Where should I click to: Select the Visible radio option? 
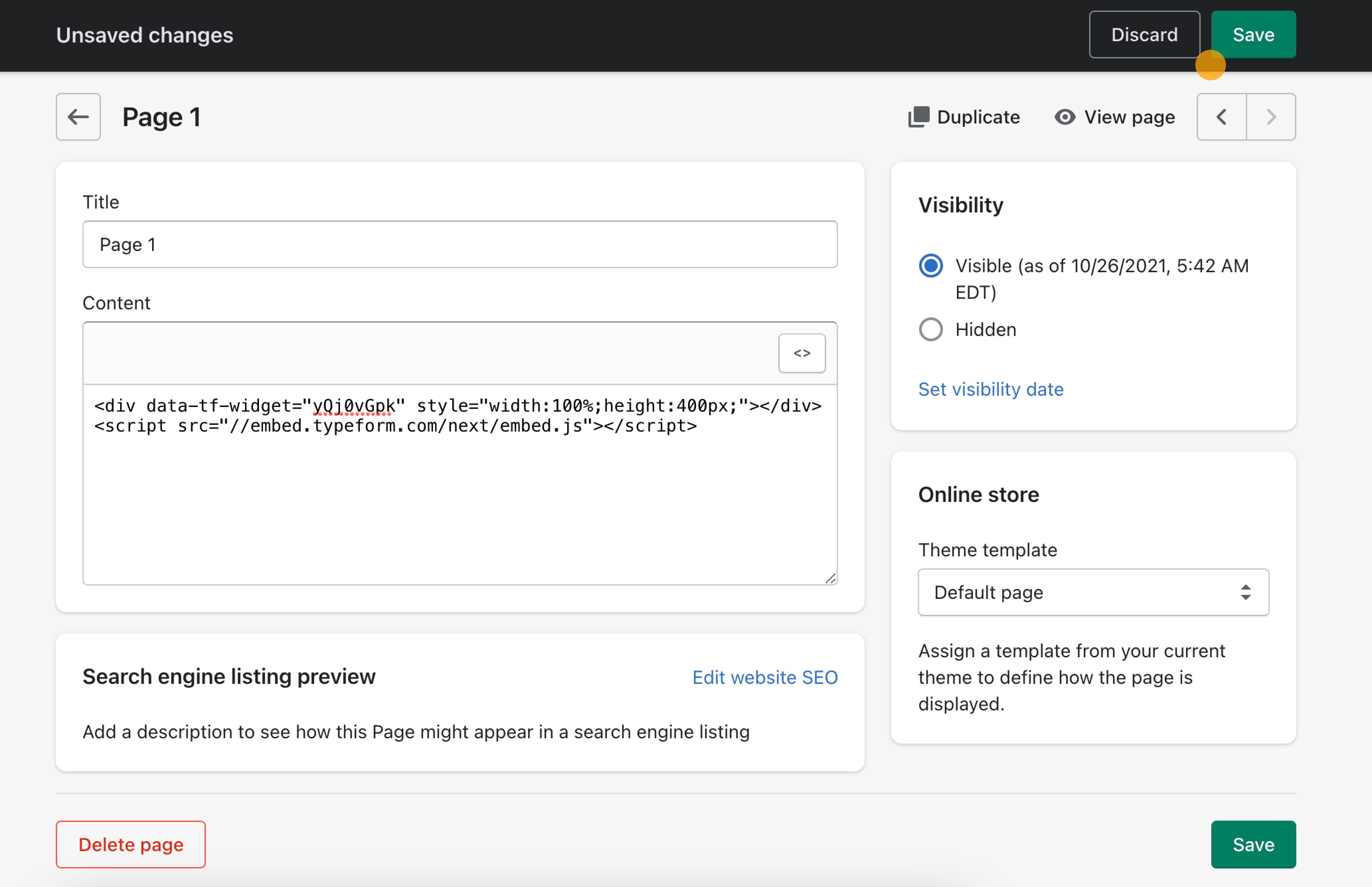931,266
